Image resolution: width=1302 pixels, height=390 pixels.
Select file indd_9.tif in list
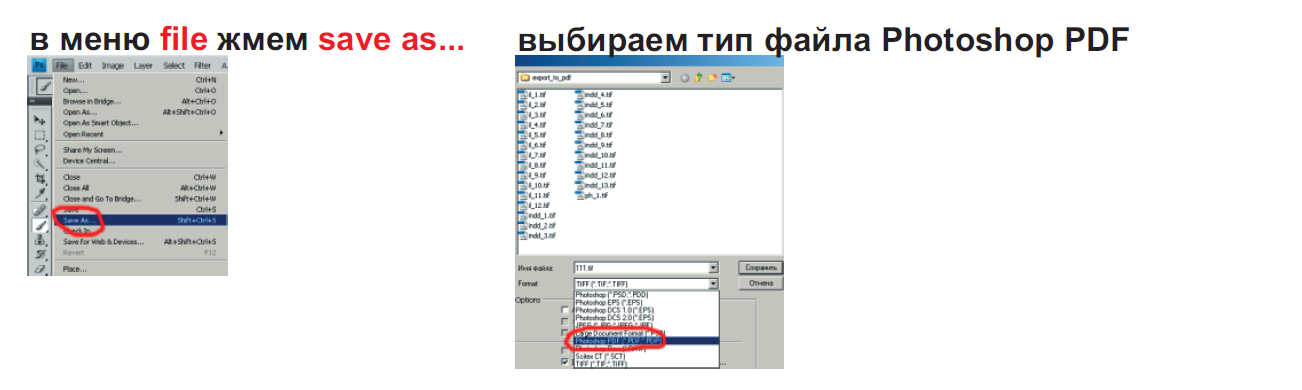594,145
